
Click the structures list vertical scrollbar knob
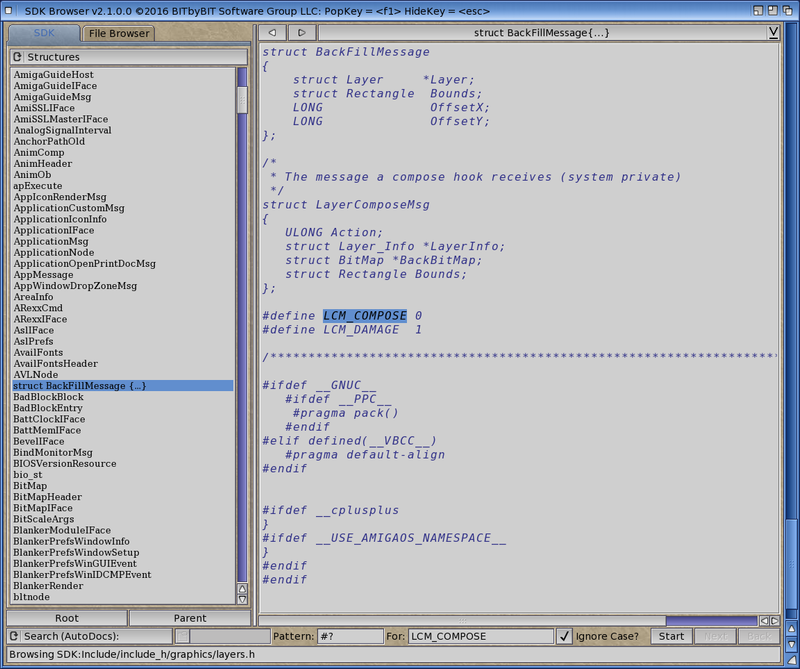click(x=242, y=100)
